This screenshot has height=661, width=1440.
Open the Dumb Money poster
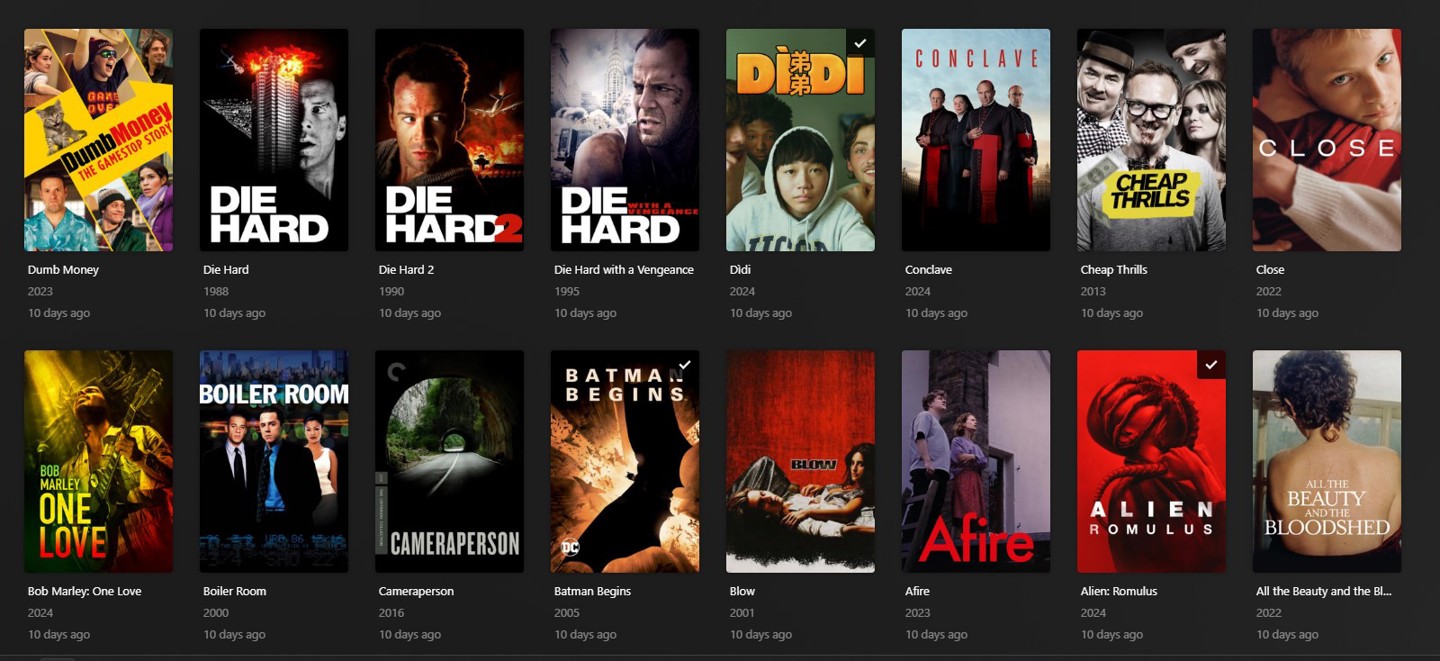click(98, 140)
